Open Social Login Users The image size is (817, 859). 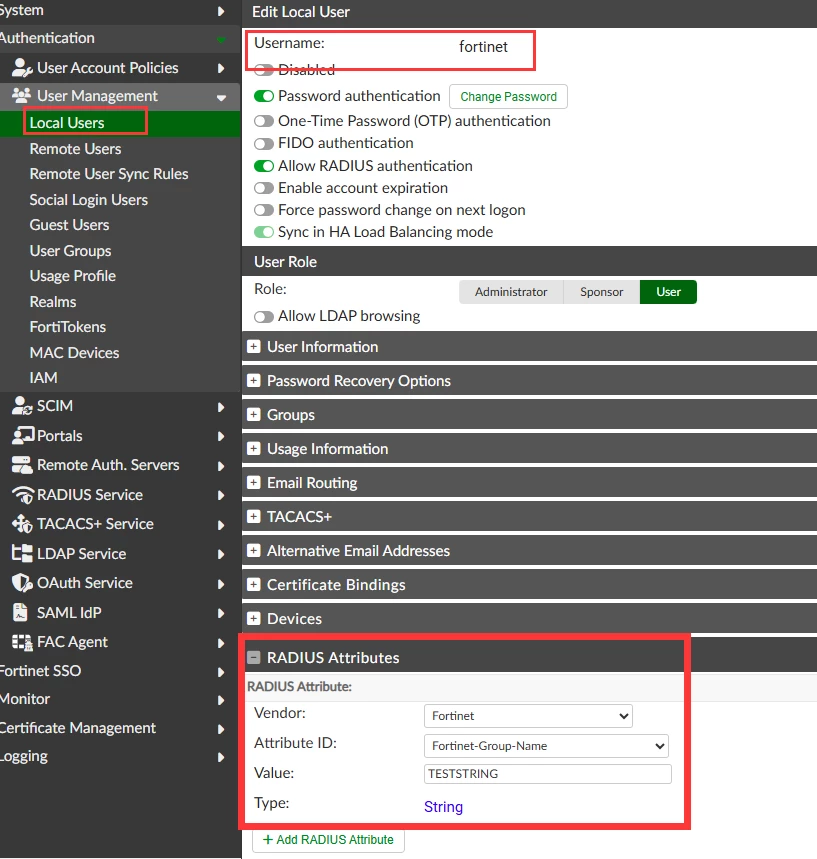88,199
